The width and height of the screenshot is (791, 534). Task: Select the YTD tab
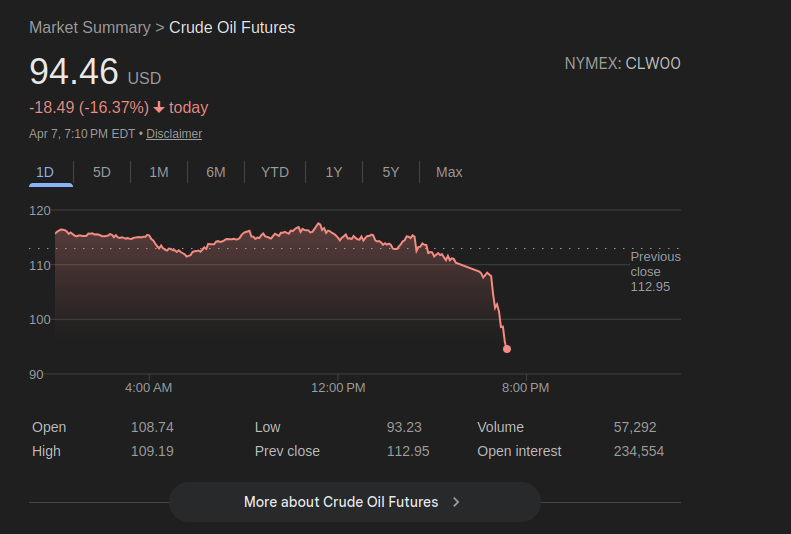pyautogui.click(x=275, y=172)
